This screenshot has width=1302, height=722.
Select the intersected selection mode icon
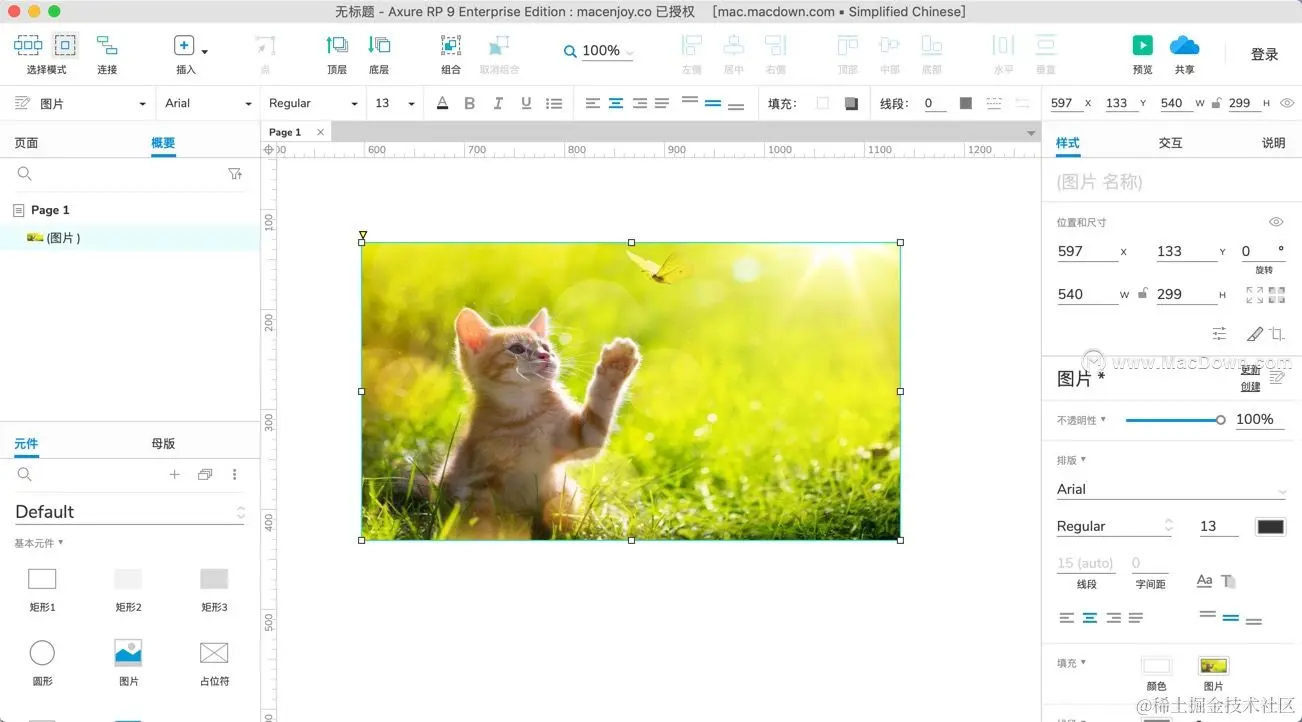[28, 45]
